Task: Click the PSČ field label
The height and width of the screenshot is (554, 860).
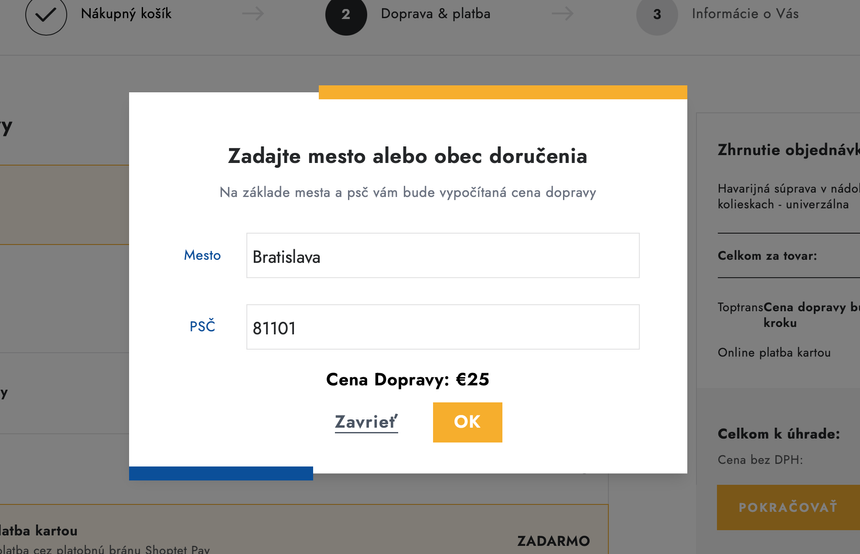Action: coord(202,327)
